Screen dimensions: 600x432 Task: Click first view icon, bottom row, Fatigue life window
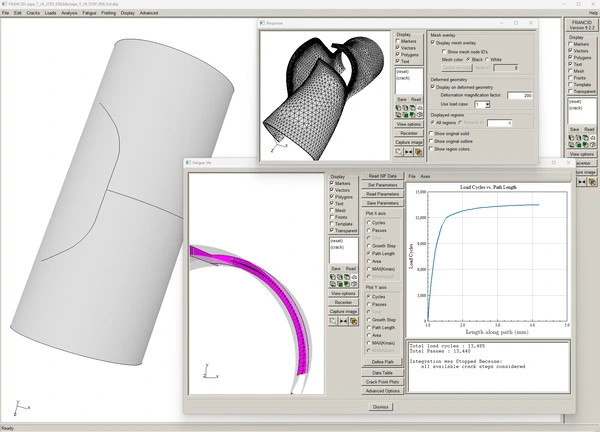pyautogui.click(x=333, y=284)
